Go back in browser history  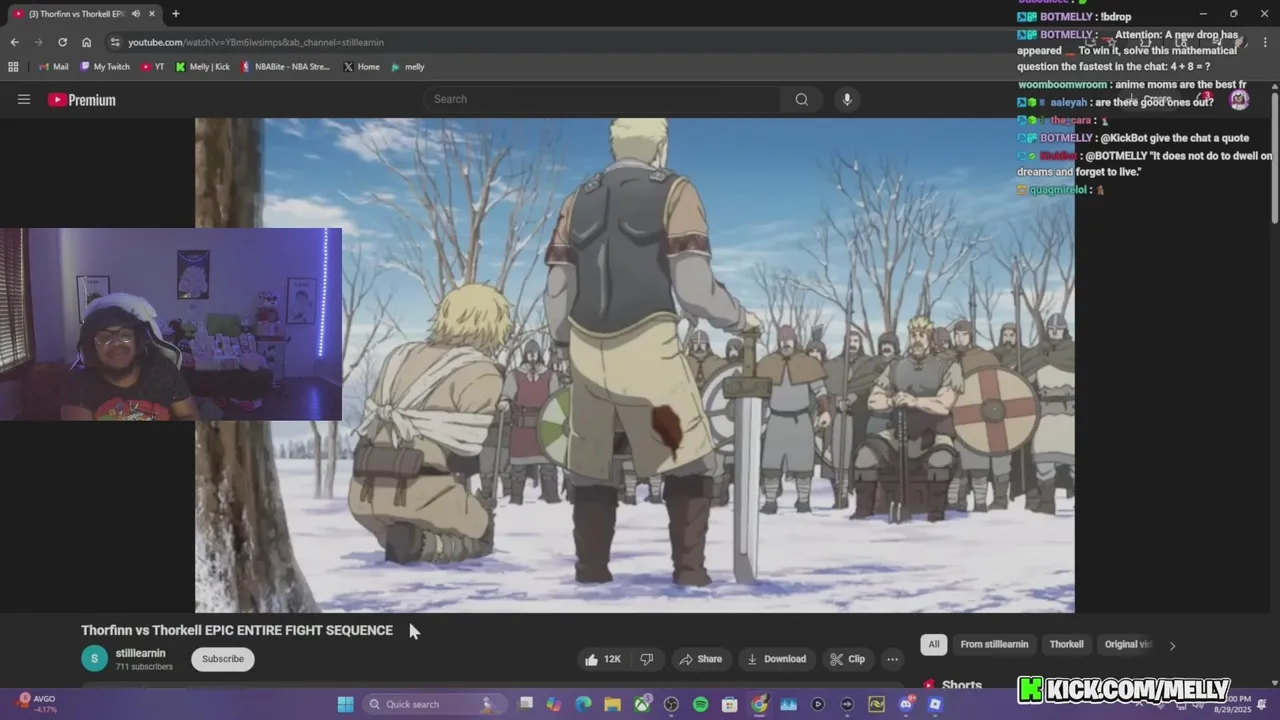point(14,42)
